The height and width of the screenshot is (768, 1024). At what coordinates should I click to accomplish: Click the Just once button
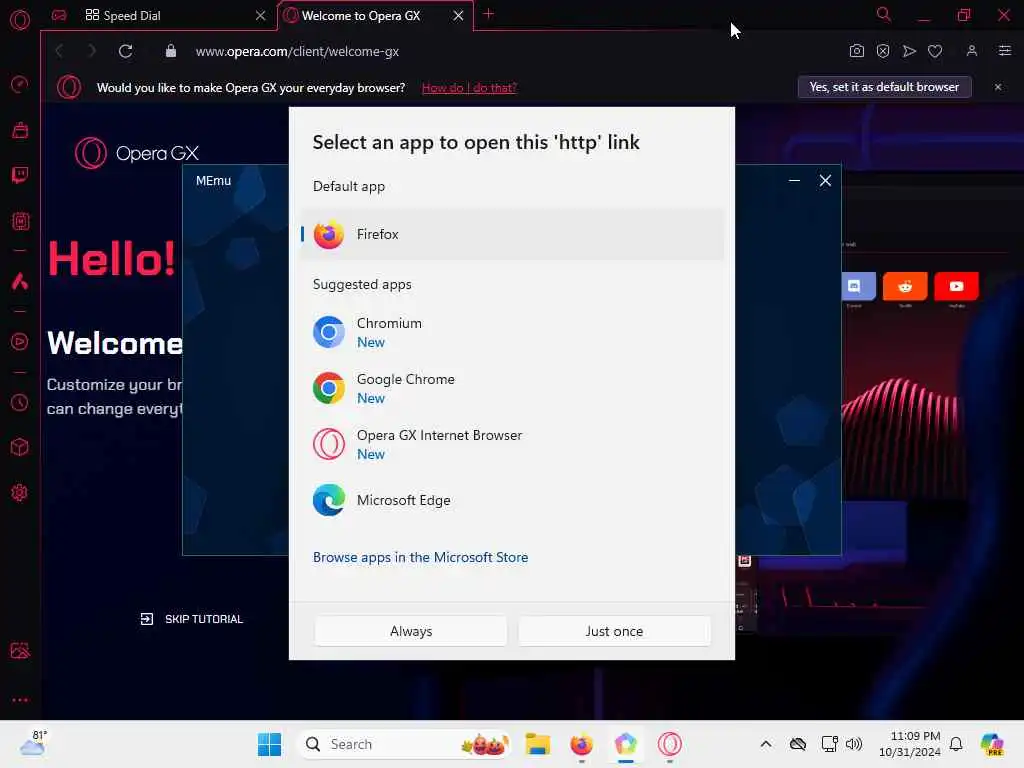614,631
